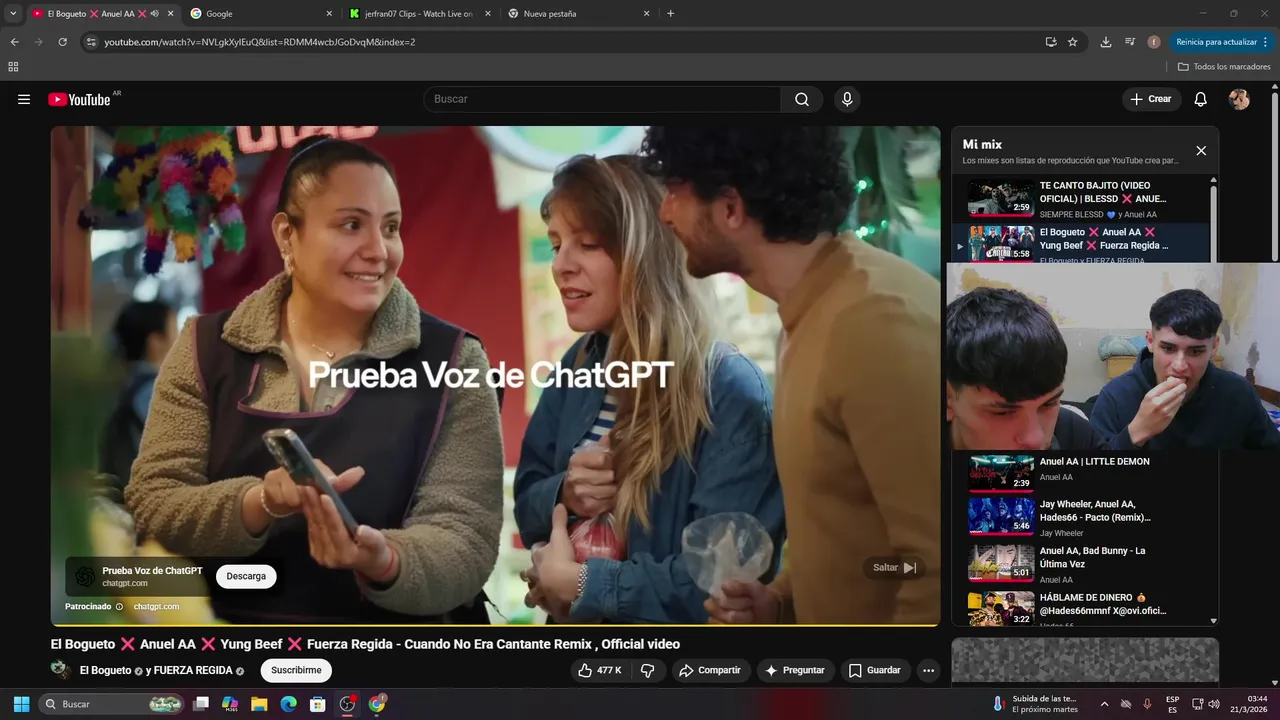Close the Mi mix playlist panel
This screenshot has width=1280, height=720.
[1201, 151]
